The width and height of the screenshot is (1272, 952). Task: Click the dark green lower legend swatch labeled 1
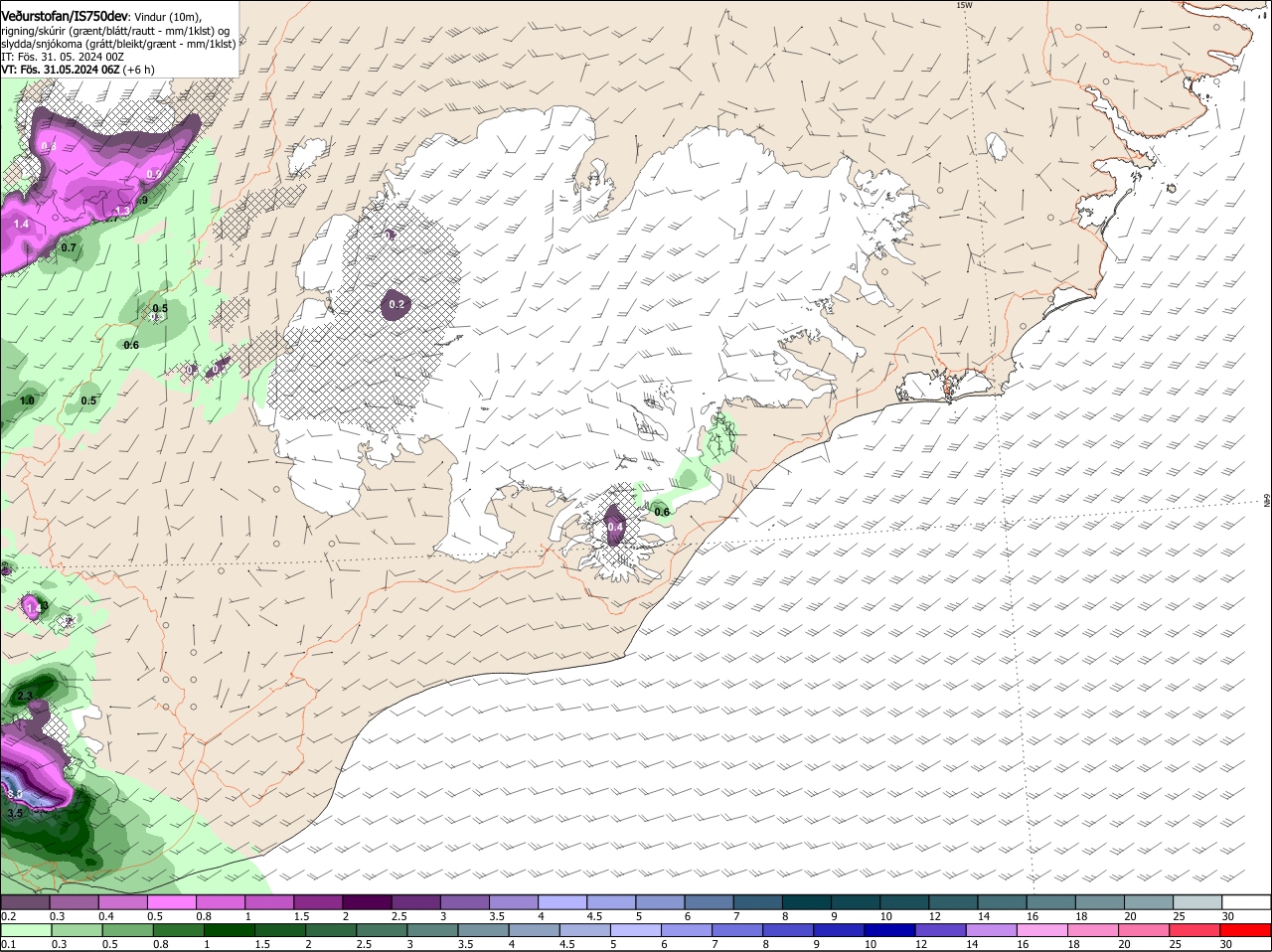(x=229, y=930)
